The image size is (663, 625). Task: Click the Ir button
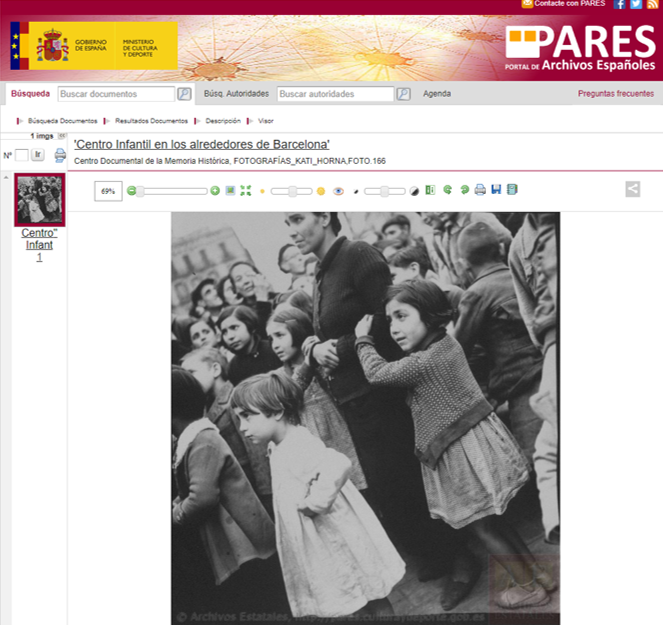(38, 155)
